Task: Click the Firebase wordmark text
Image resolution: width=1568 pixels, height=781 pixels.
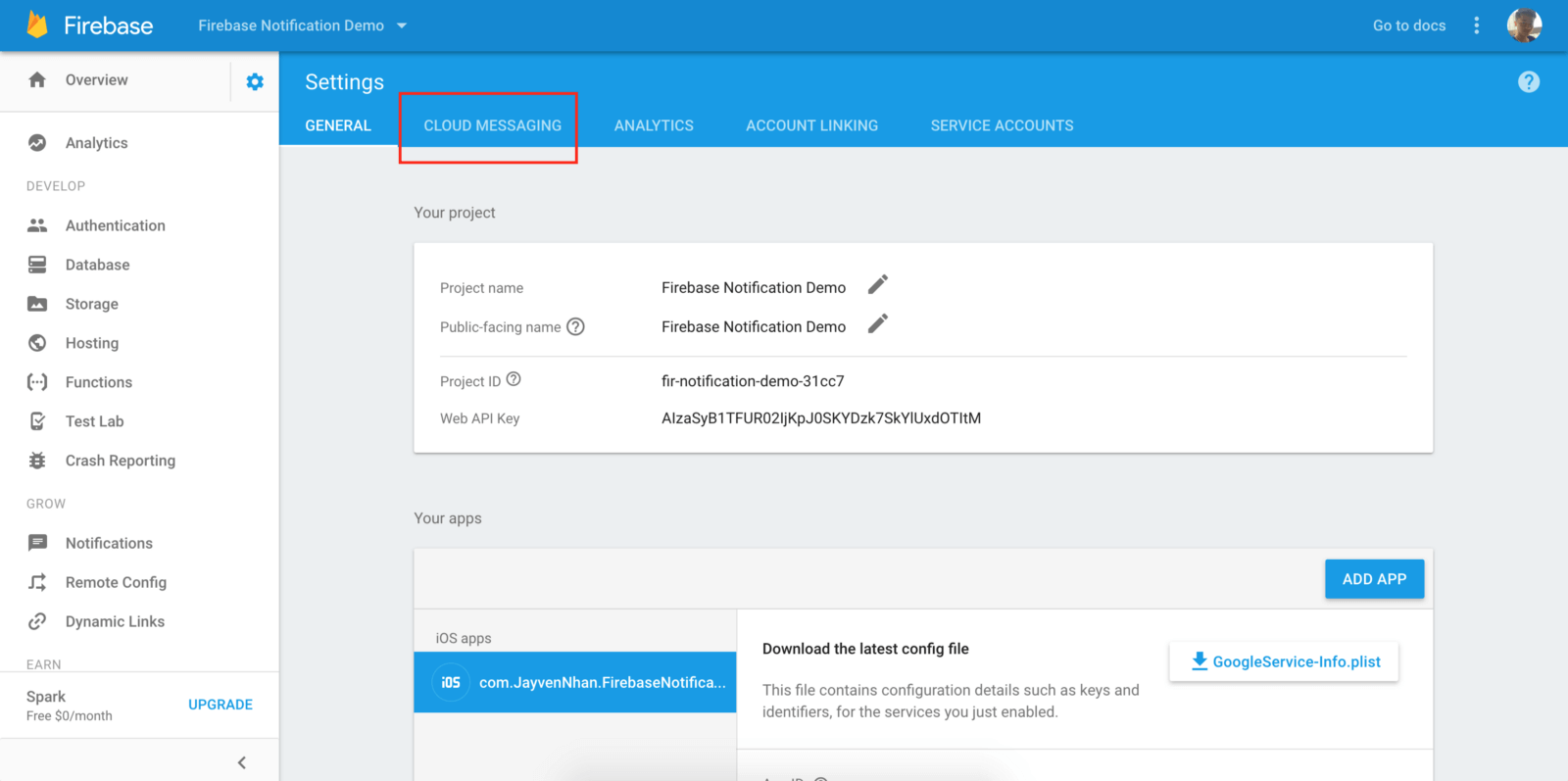Action: click(108, 25)
